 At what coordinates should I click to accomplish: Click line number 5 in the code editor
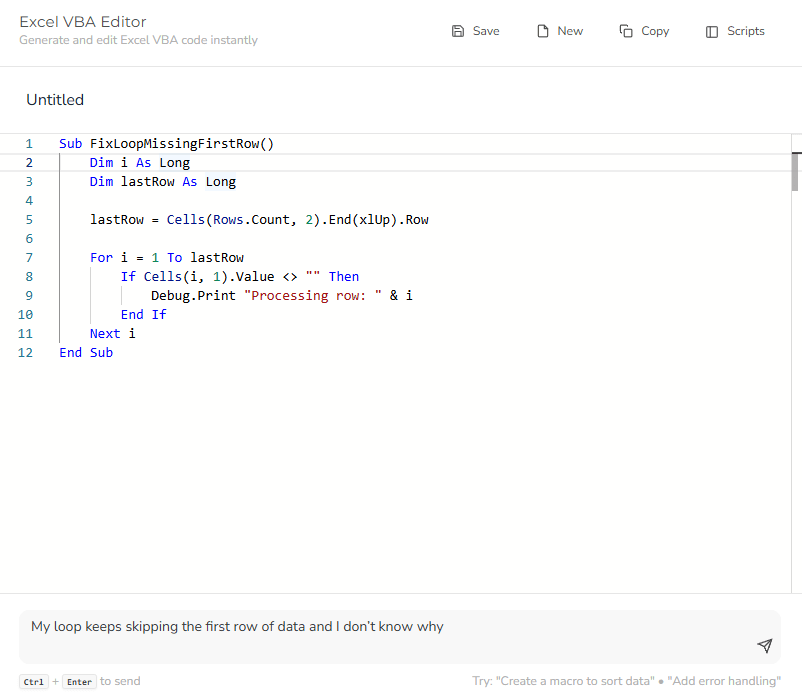click(29, 219)
